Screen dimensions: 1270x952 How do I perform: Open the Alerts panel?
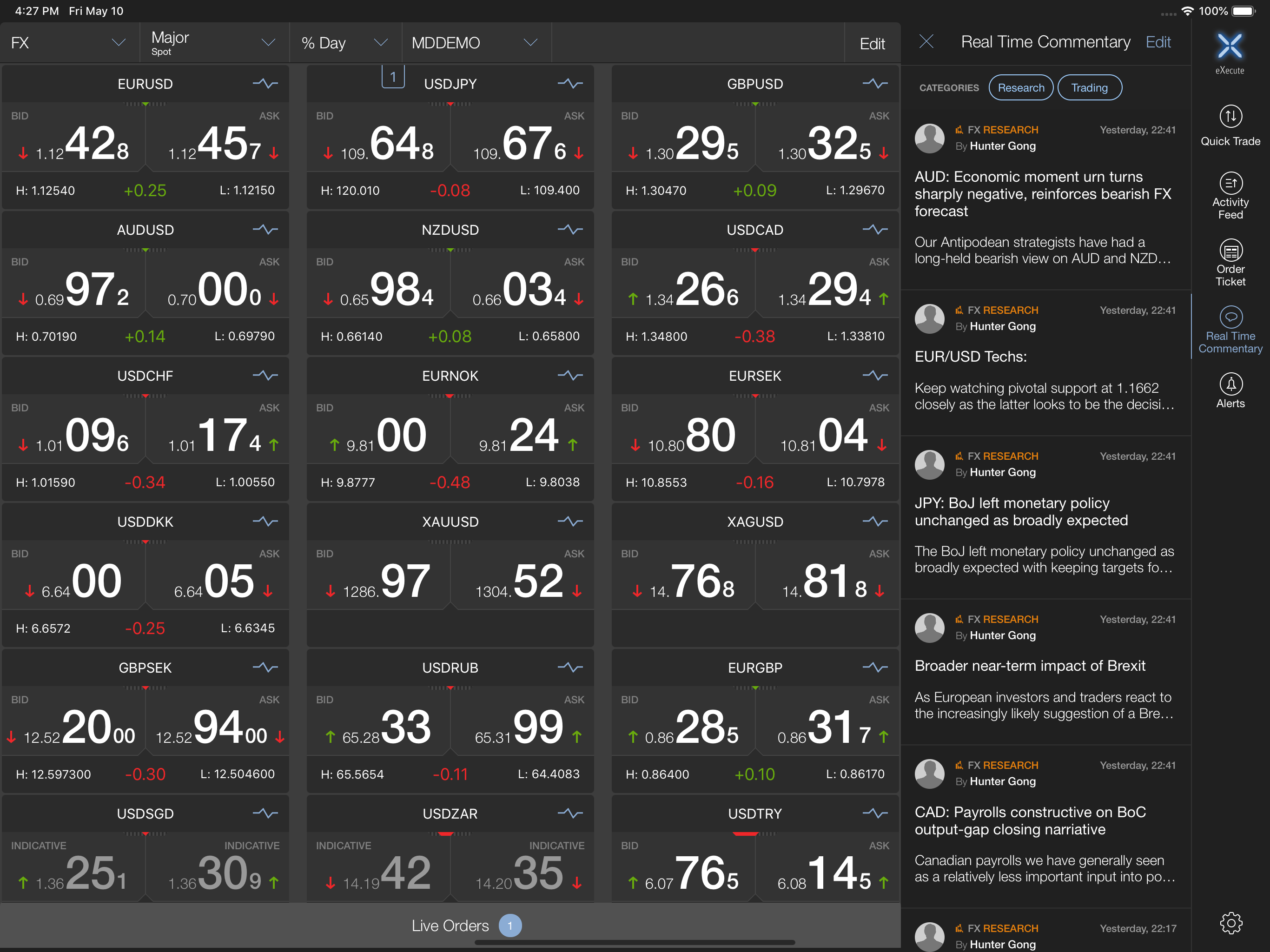(x=1230, y=390)
